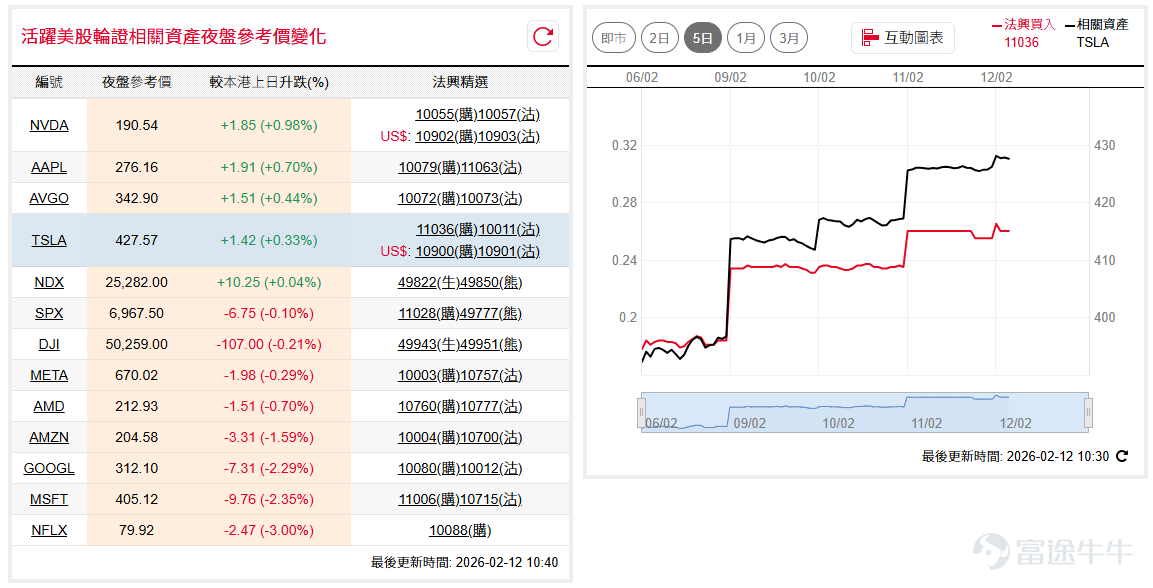1153x588 pixels.
Task: Open the 互動圖表 interactive chart
Action: 902,37
